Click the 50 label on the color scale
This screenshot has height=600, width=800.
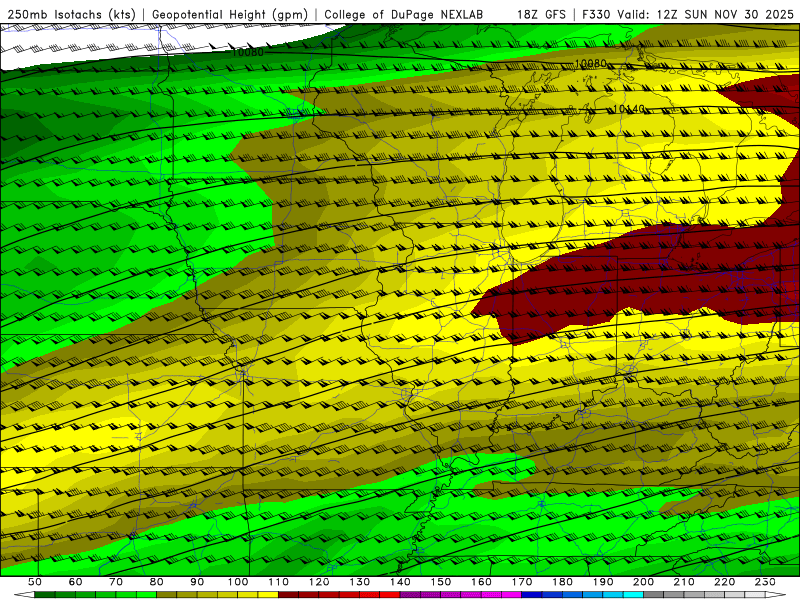pos(35,582)
